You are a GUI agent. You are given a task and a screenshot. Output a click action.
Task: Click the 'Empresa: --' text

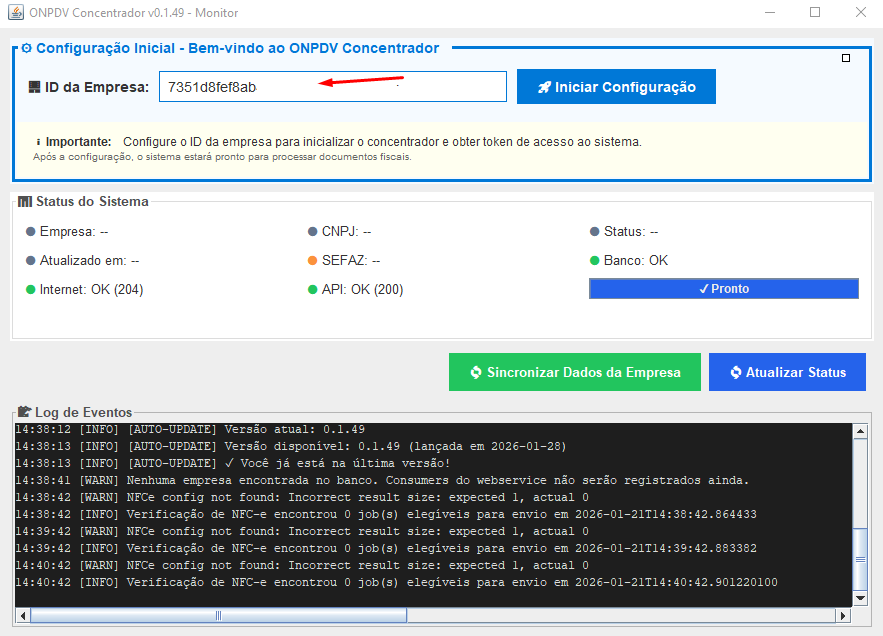click(x=74, y=232)
